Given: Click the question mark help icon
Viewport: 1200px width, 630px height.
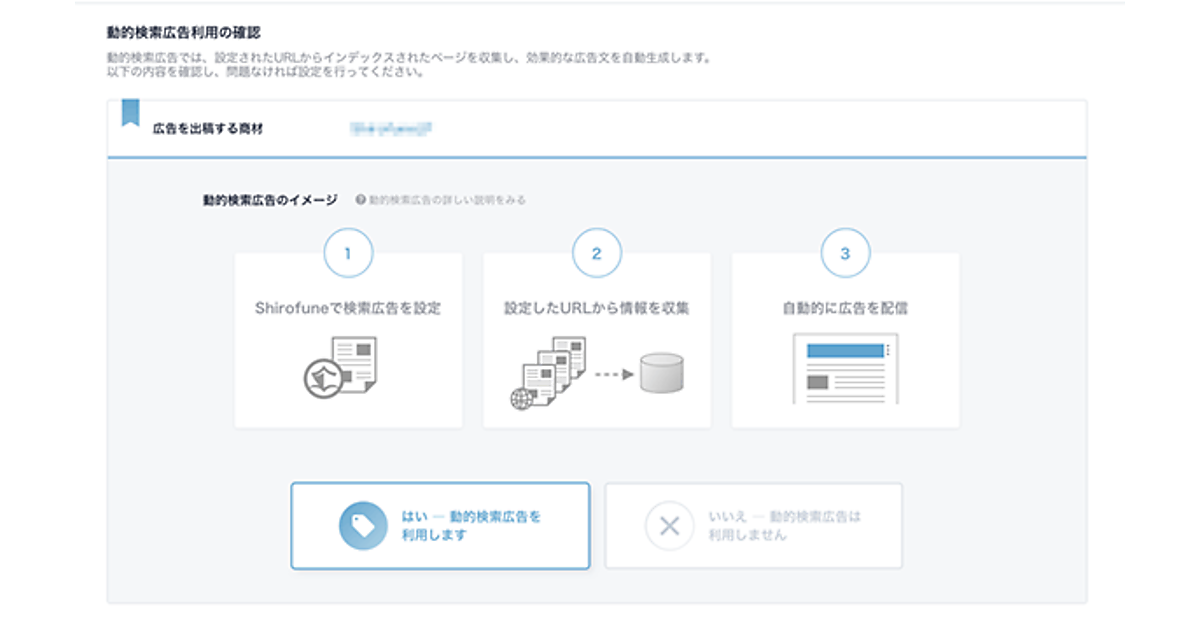Looking at the screenshot, I should tap(360, 200).
